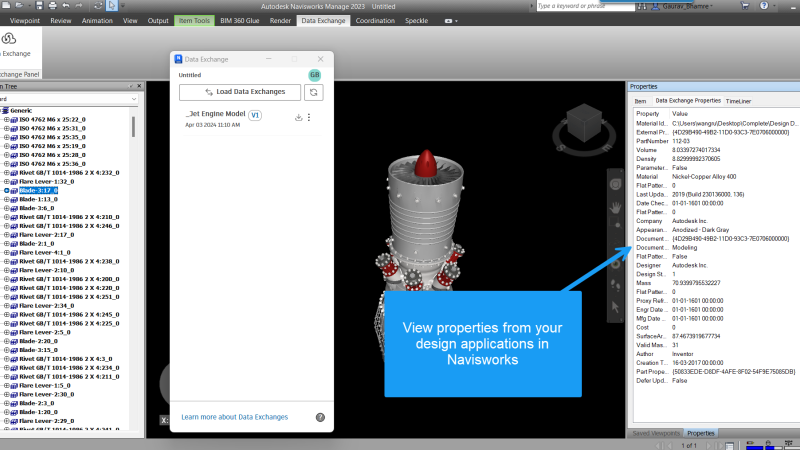Screen dimensions: 800x450
Task: Expand the Blade-1:13_0 tree node
Action: tap(6, 199)
